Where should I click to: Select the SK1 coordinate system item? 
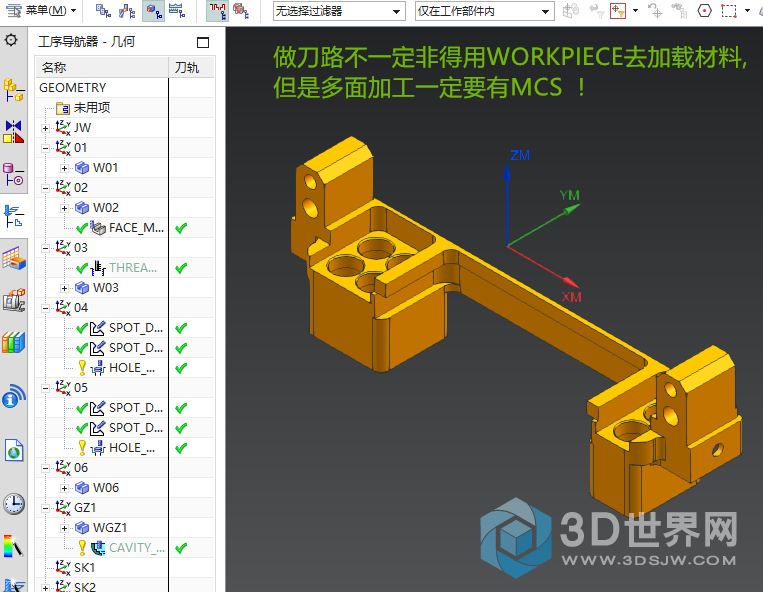click(84, 568)
